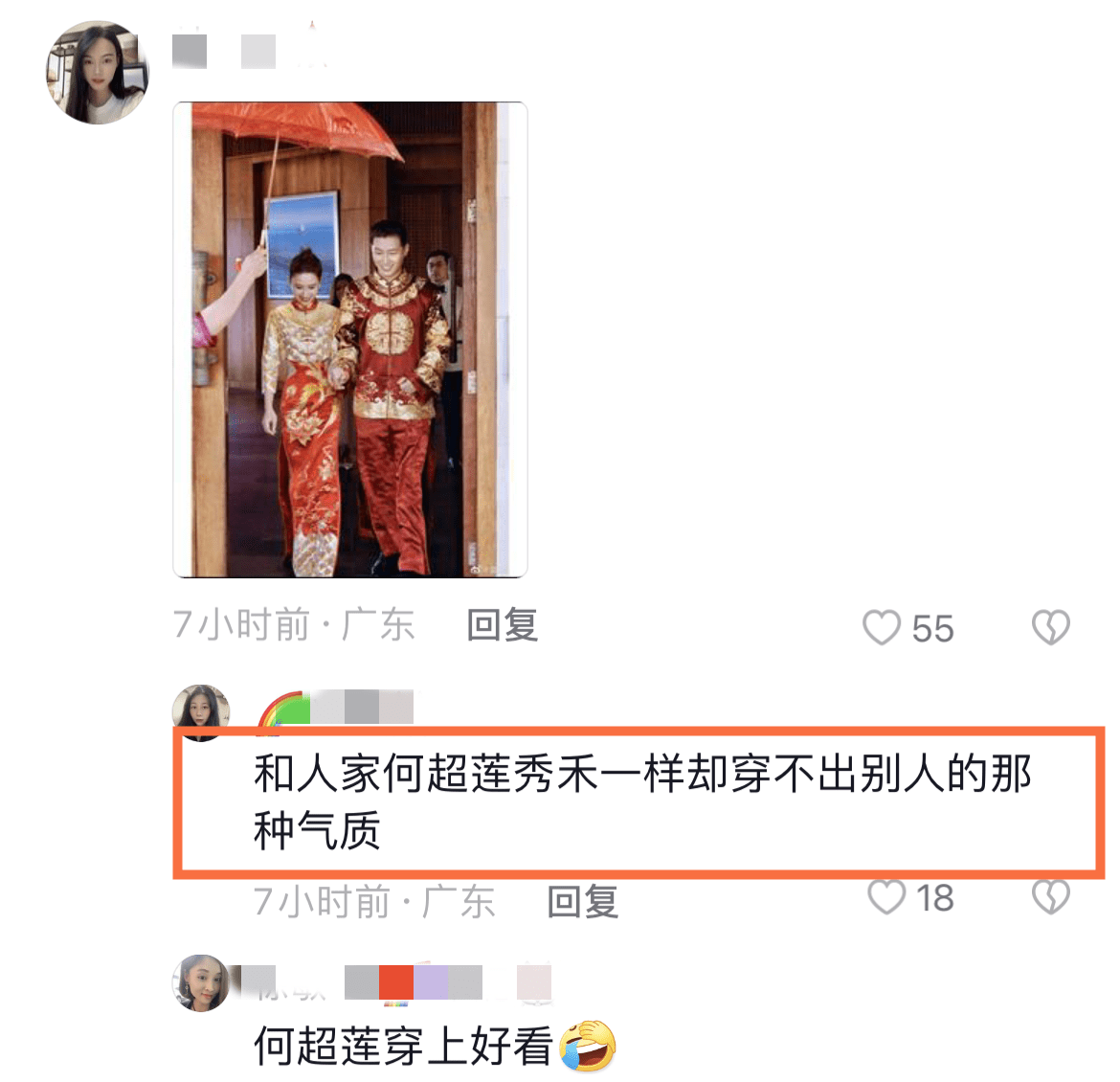Like the reply with 18 likes

[x=886, y=896]
